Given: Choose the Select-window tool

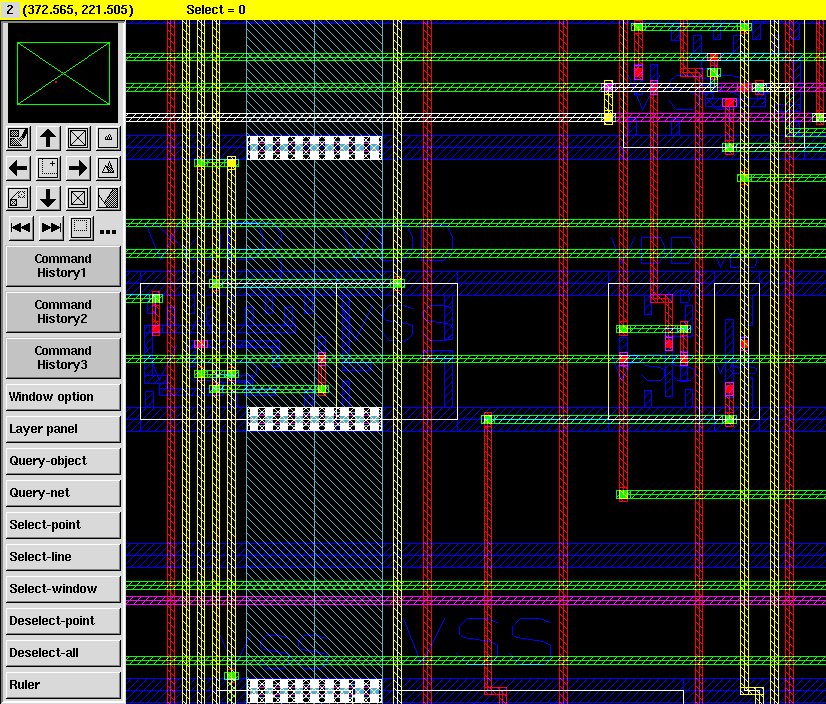Looking at the screenshot, I should point(63,589).
